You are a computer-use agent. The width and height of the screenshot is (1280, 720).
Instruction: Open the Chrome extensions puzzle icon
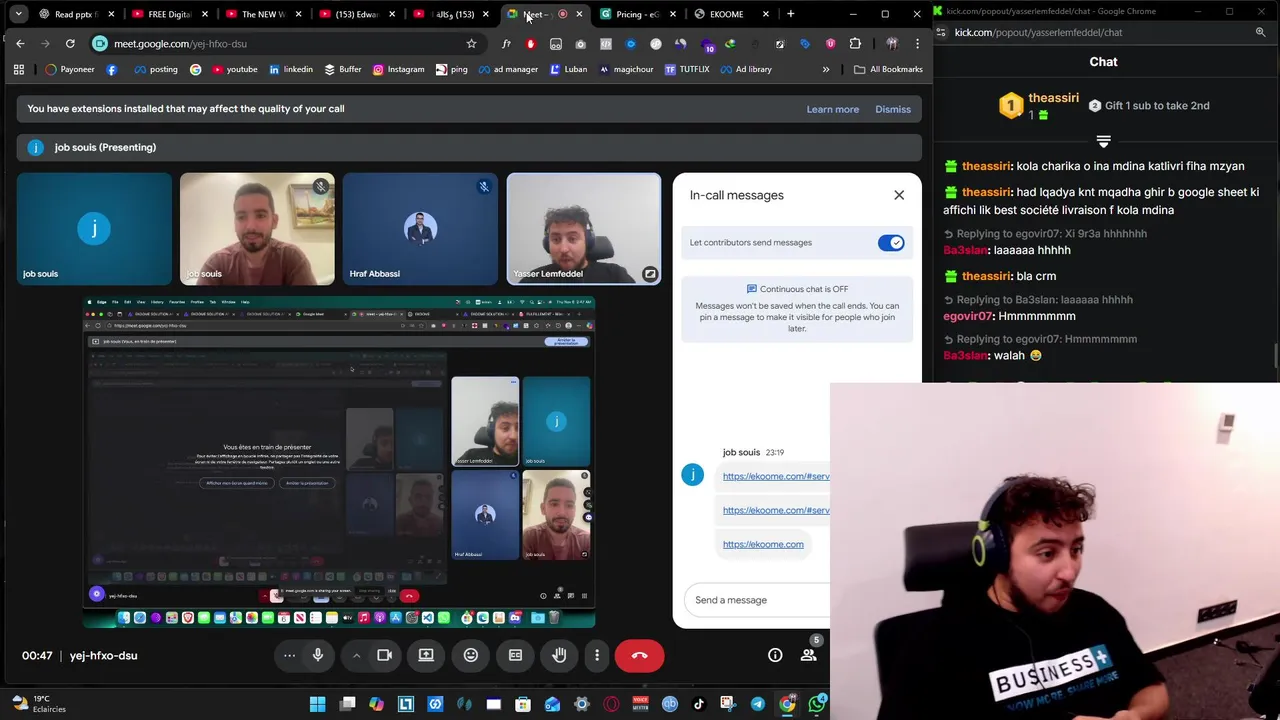click(855, 44)
